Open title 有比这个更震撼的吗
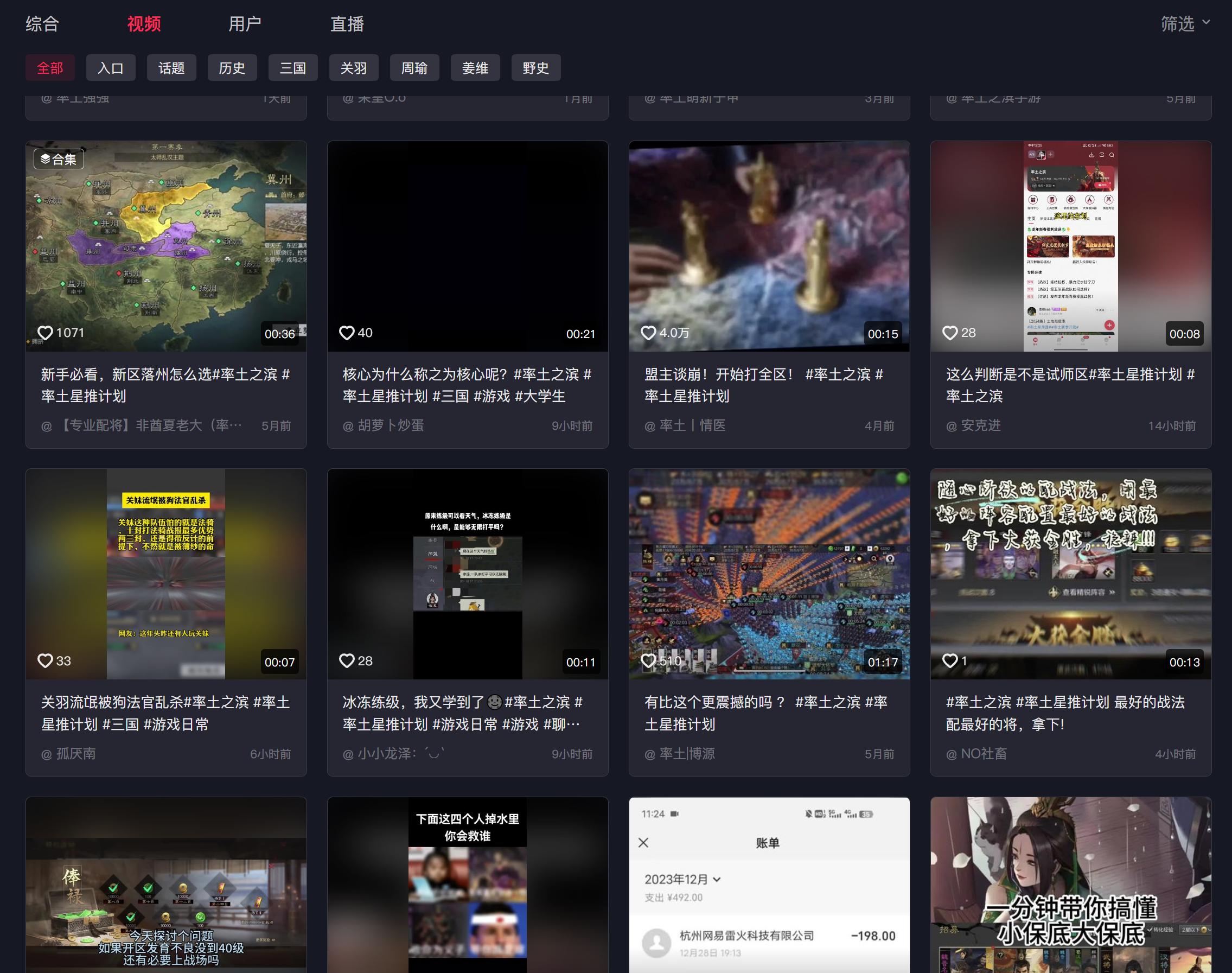The image size is (1232, 973). pos(766,713)
